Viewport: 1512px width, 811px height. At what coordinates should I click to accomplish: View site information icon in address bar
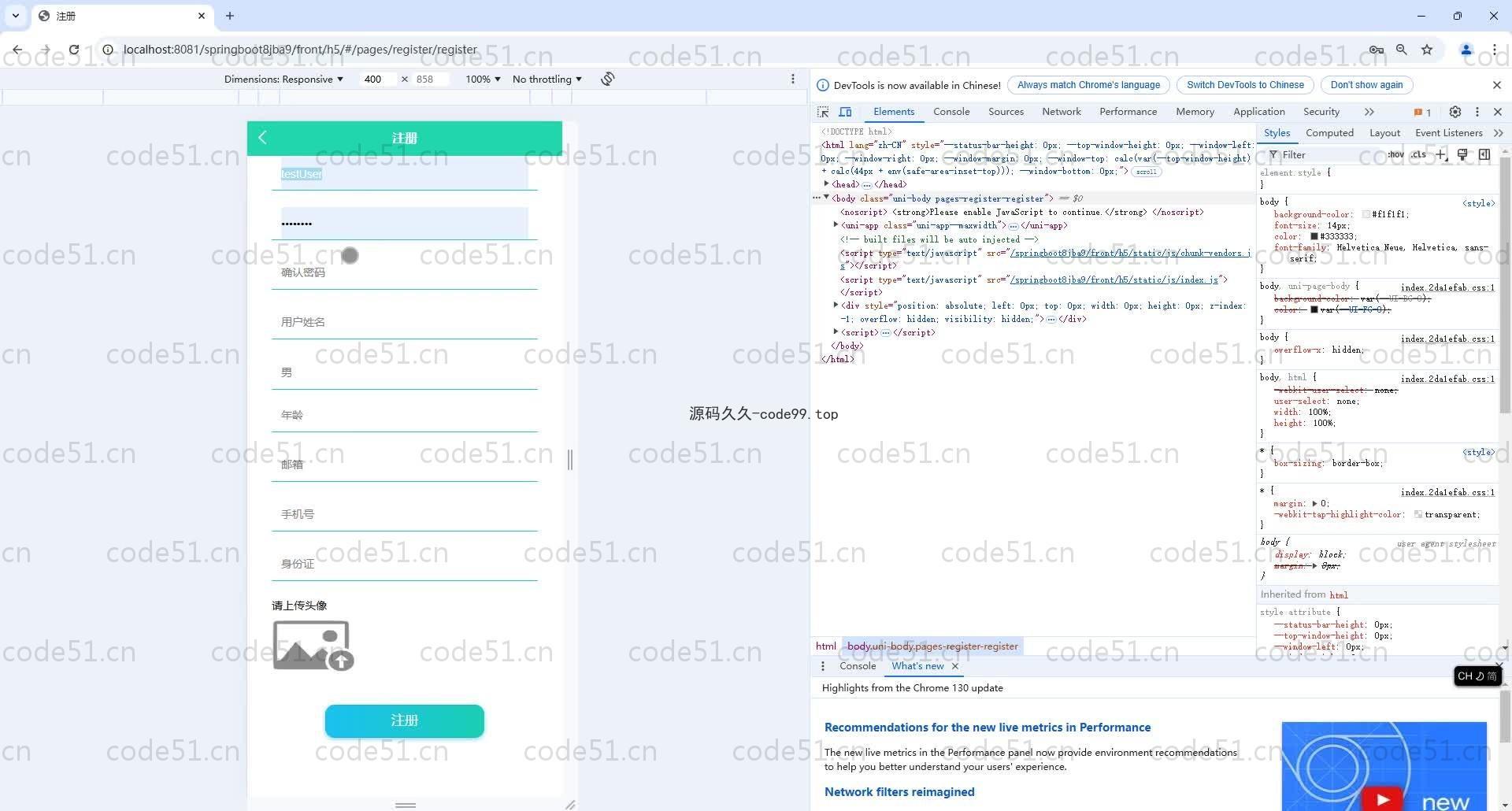pyautogui.click(x=108, y=50)
